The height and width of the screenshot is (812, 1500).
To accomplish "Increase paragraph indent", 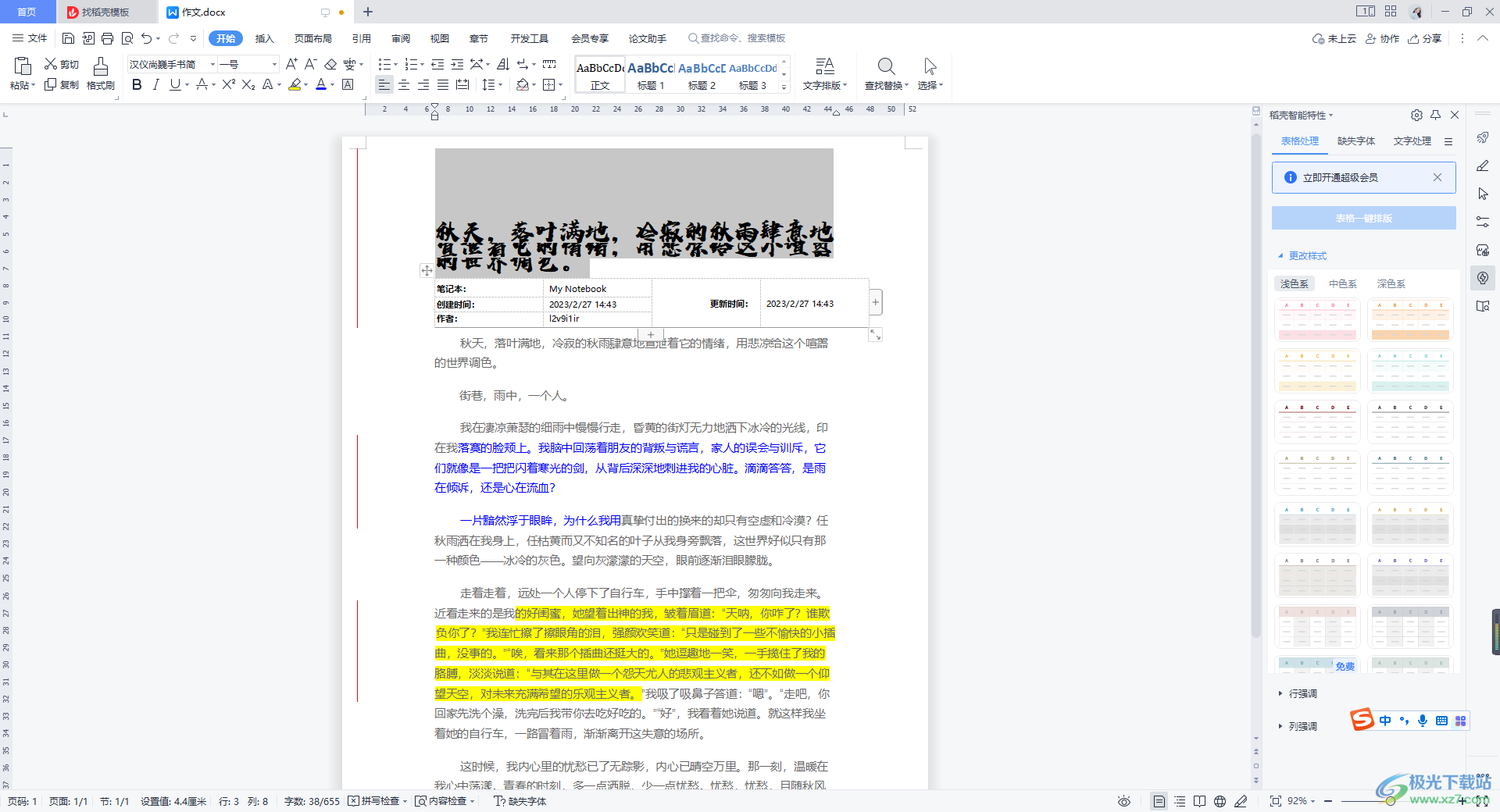I will click(457, 64).
